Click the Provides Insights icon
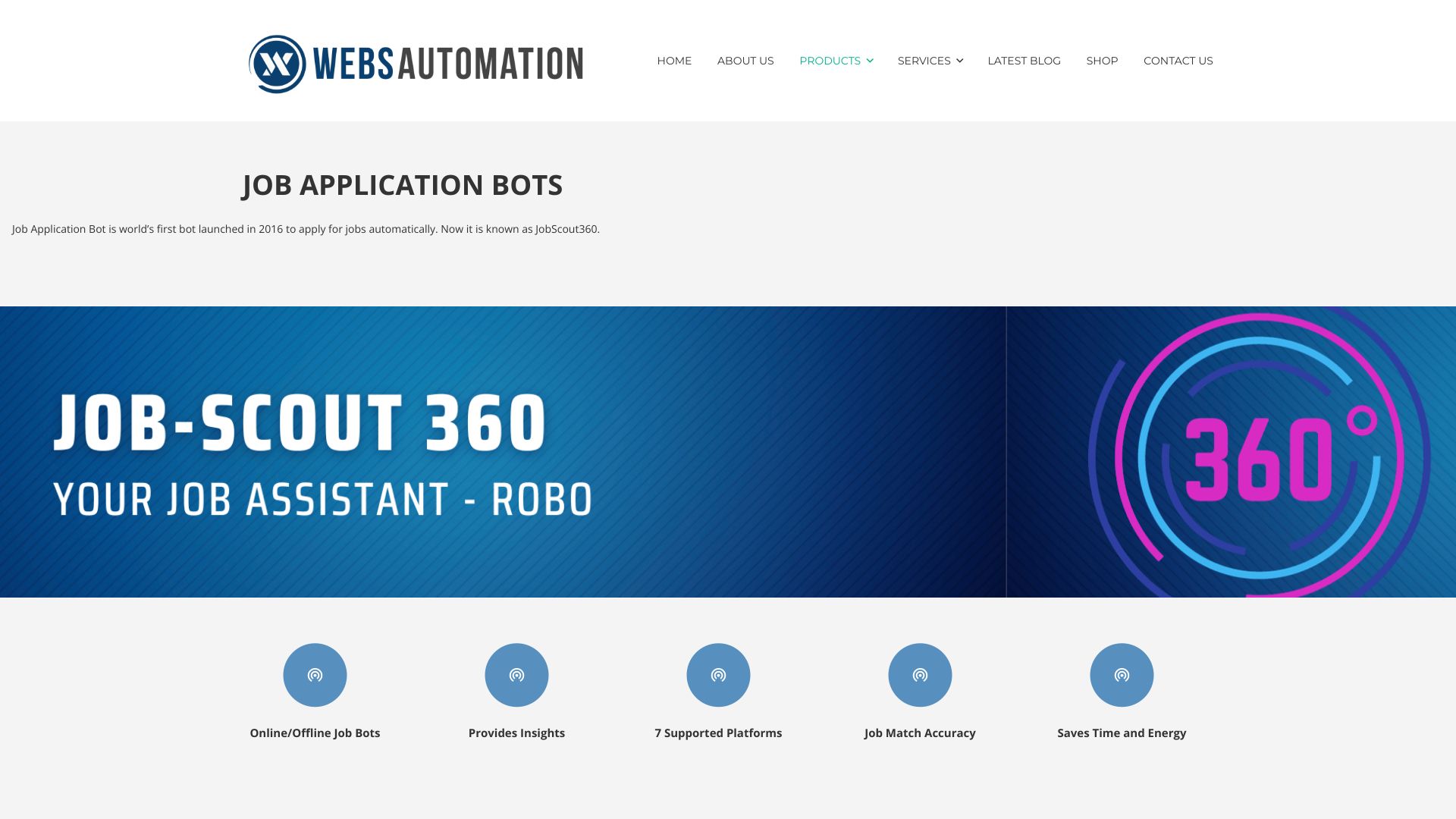 point(516,674)
